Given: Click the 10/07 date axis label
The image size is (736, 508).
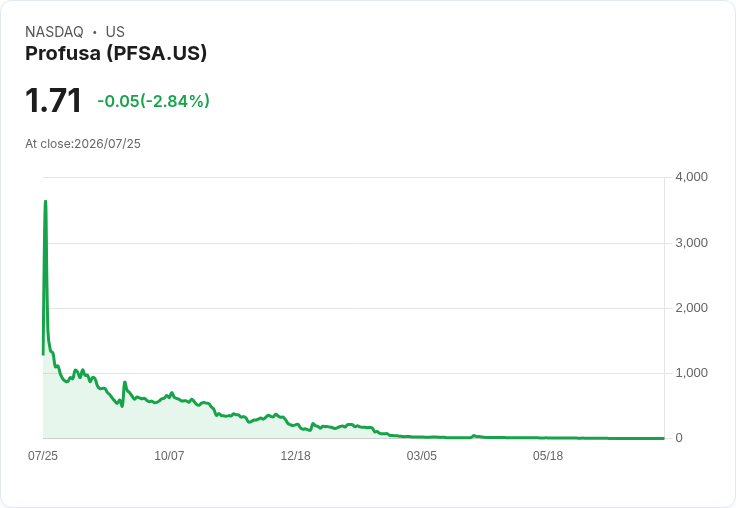Looking at the screenshot, I should click(169, 455).
